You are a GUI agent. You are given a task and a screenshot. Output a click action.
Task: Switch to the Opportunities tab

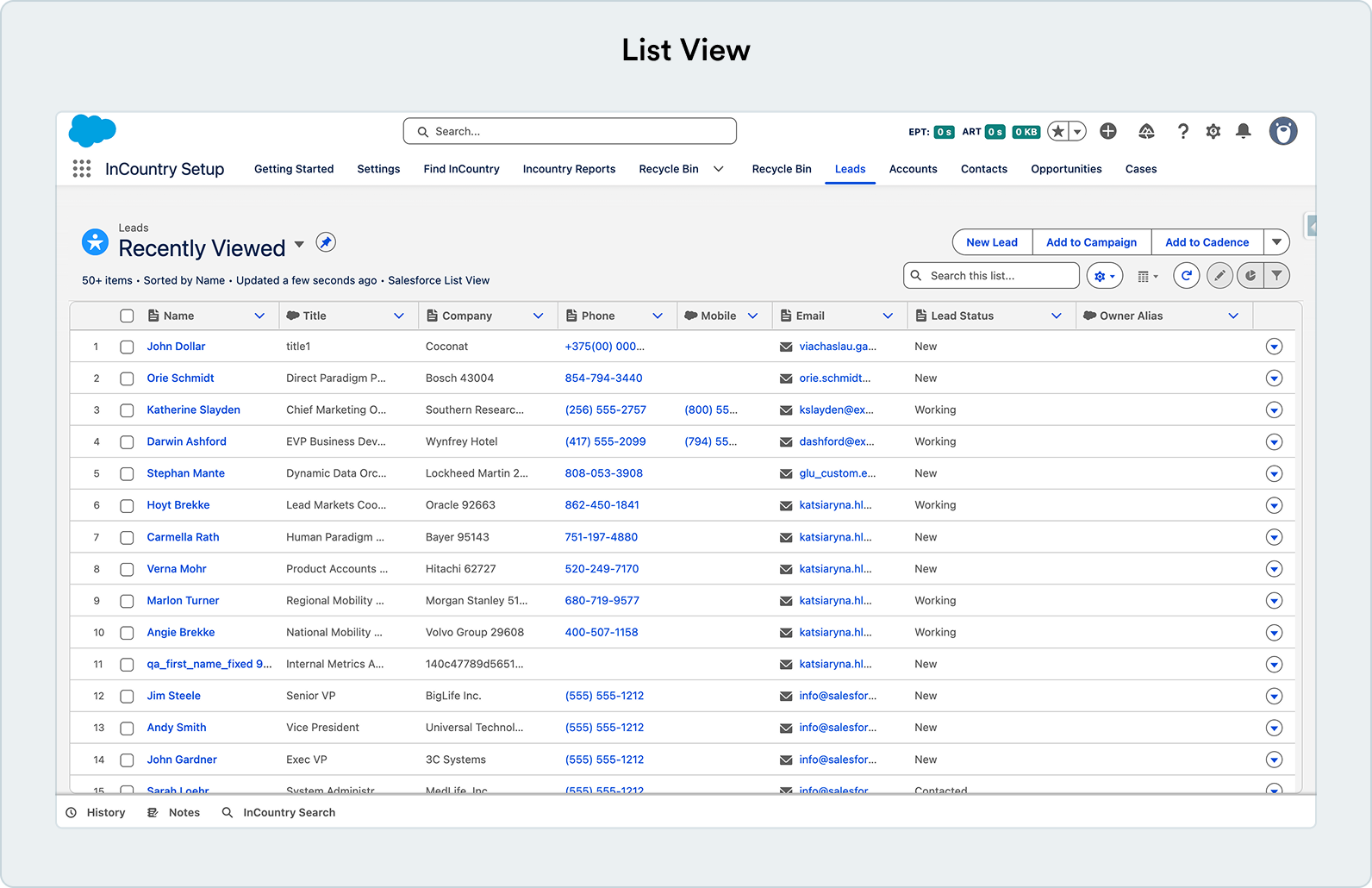click(1067, 169)
